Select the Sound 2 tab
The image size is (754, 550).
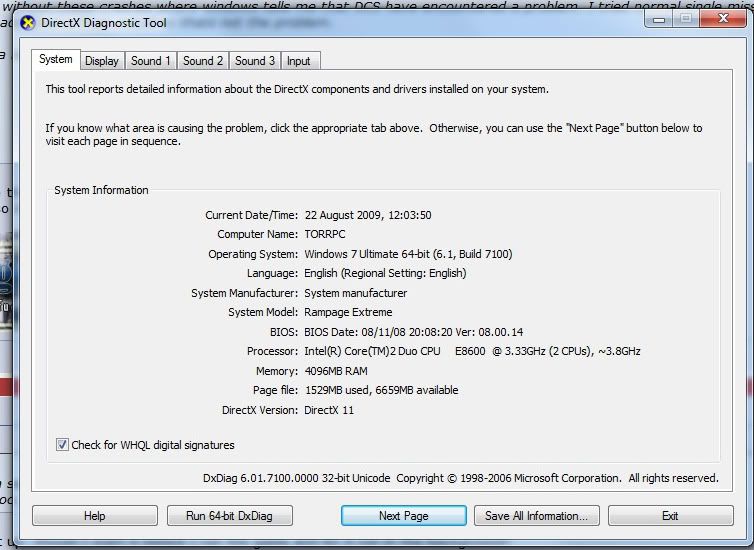203,61
